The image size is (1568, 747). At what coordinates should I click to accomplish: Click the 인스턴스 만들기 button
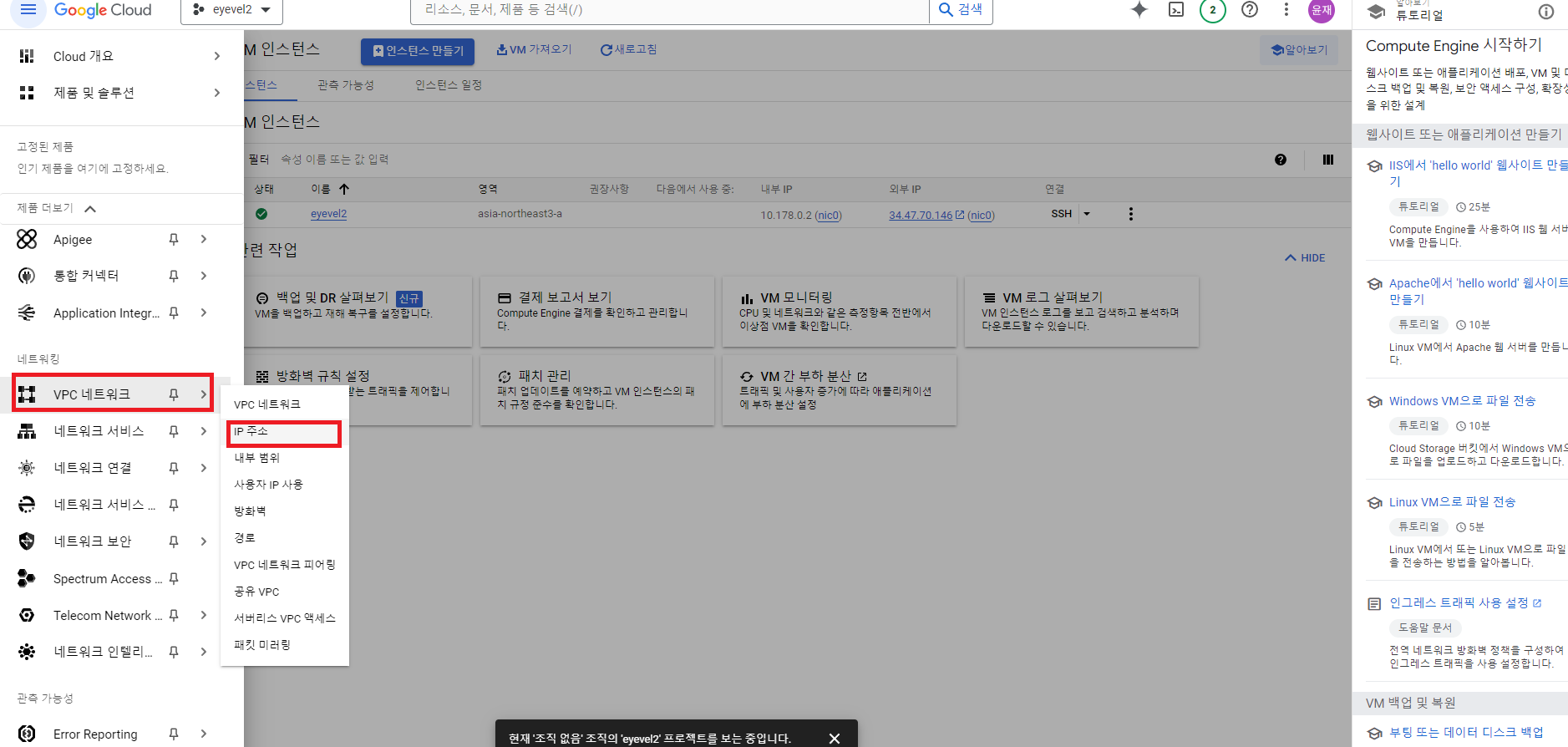(x=418, y=51)
